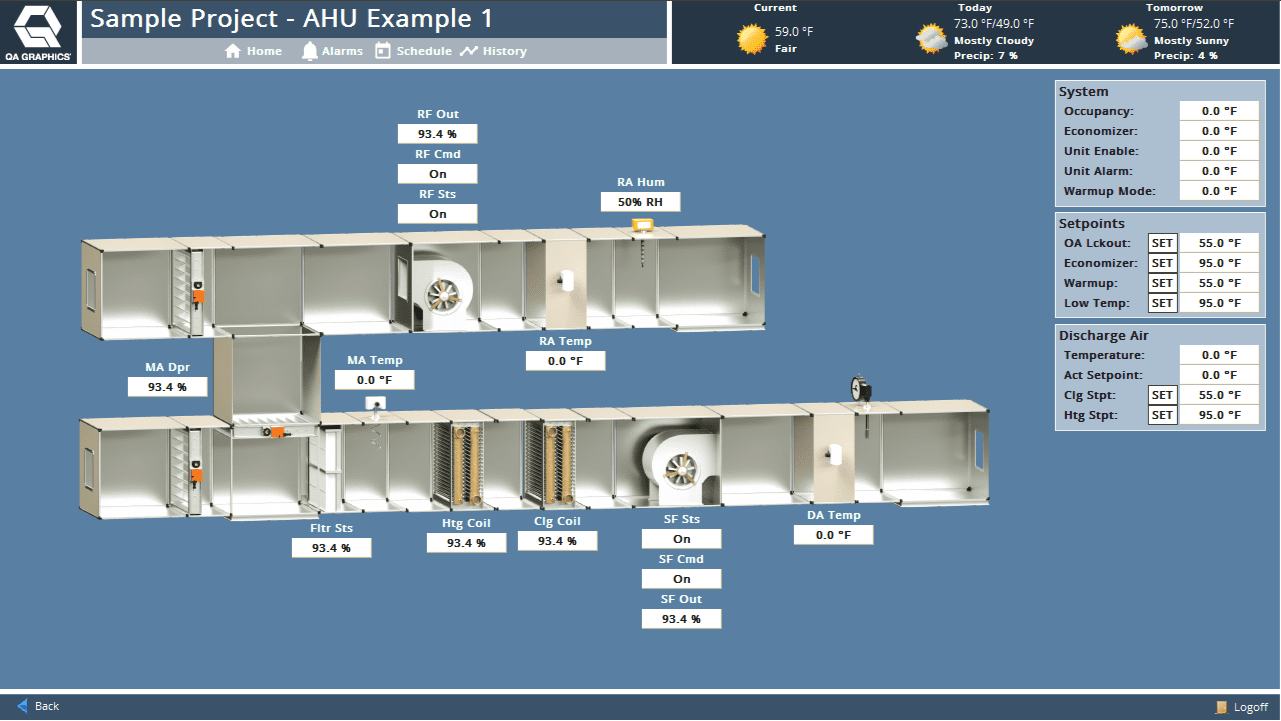This screenshot has height=721, width=1281.
Task: Click the SF Cmd On value
Action: 682,579
